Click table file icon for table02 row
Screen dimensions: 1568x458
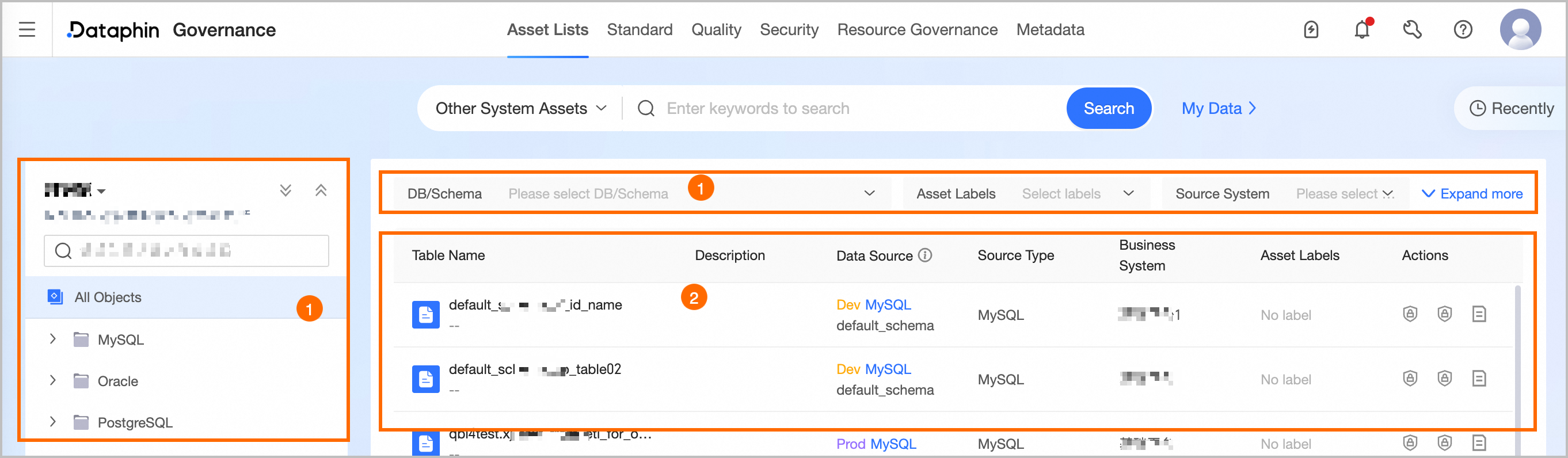click(x=425, y=379)
